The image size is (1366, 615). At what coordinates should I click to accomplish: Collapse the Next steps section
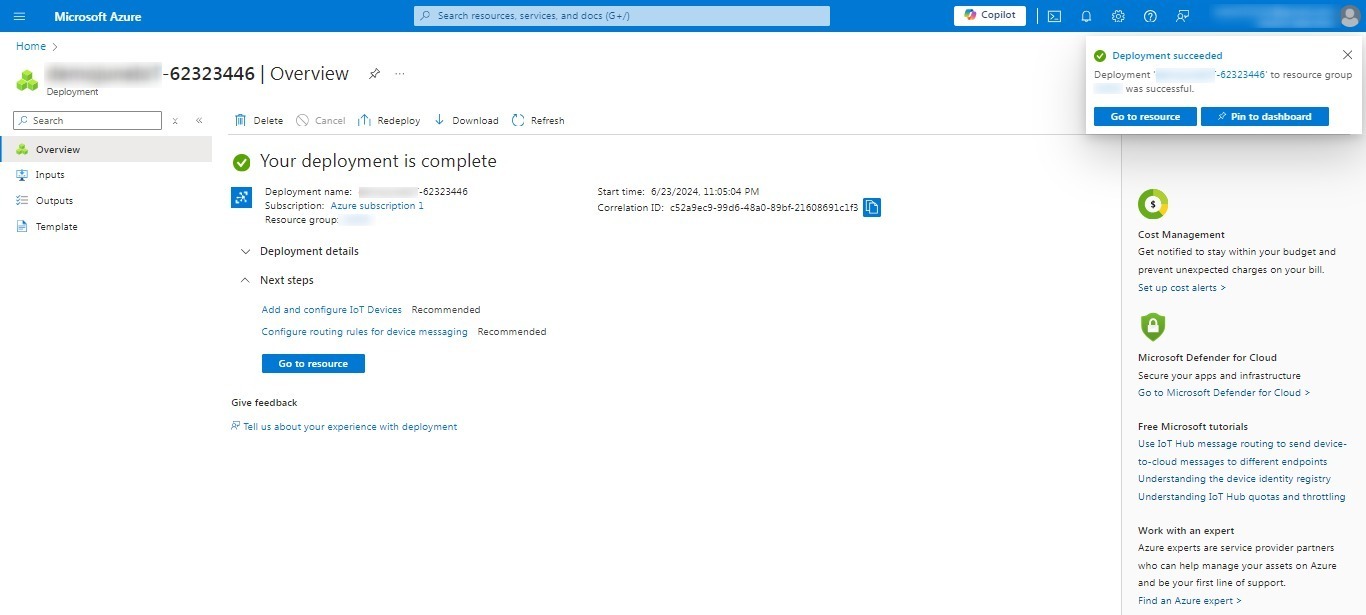click(277, 280)
